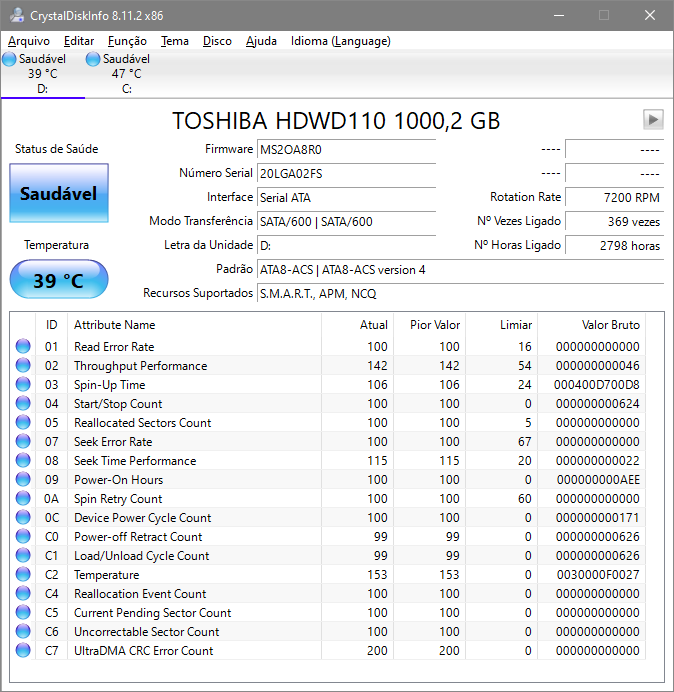Click the Firmware field MS2OA8R0
Viewport: 674px width, 692px height.
346,150
